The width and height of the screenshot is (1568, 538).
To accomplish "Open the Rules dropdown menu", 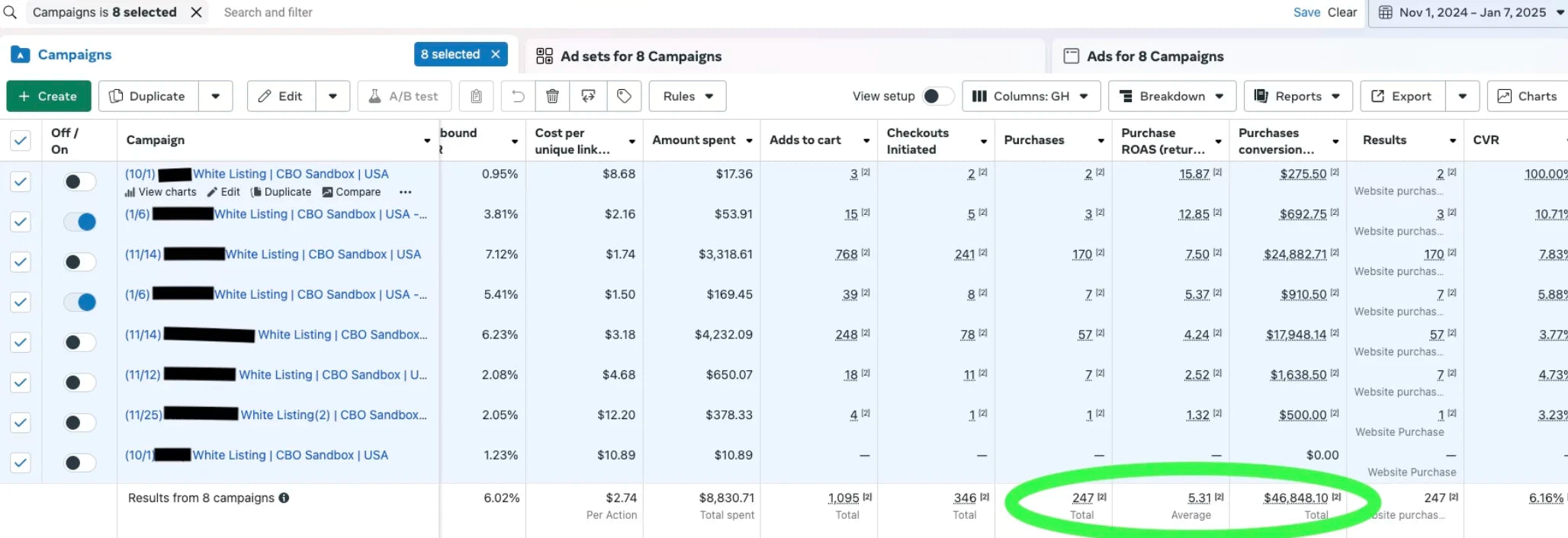I will click(x=687, y=96).
